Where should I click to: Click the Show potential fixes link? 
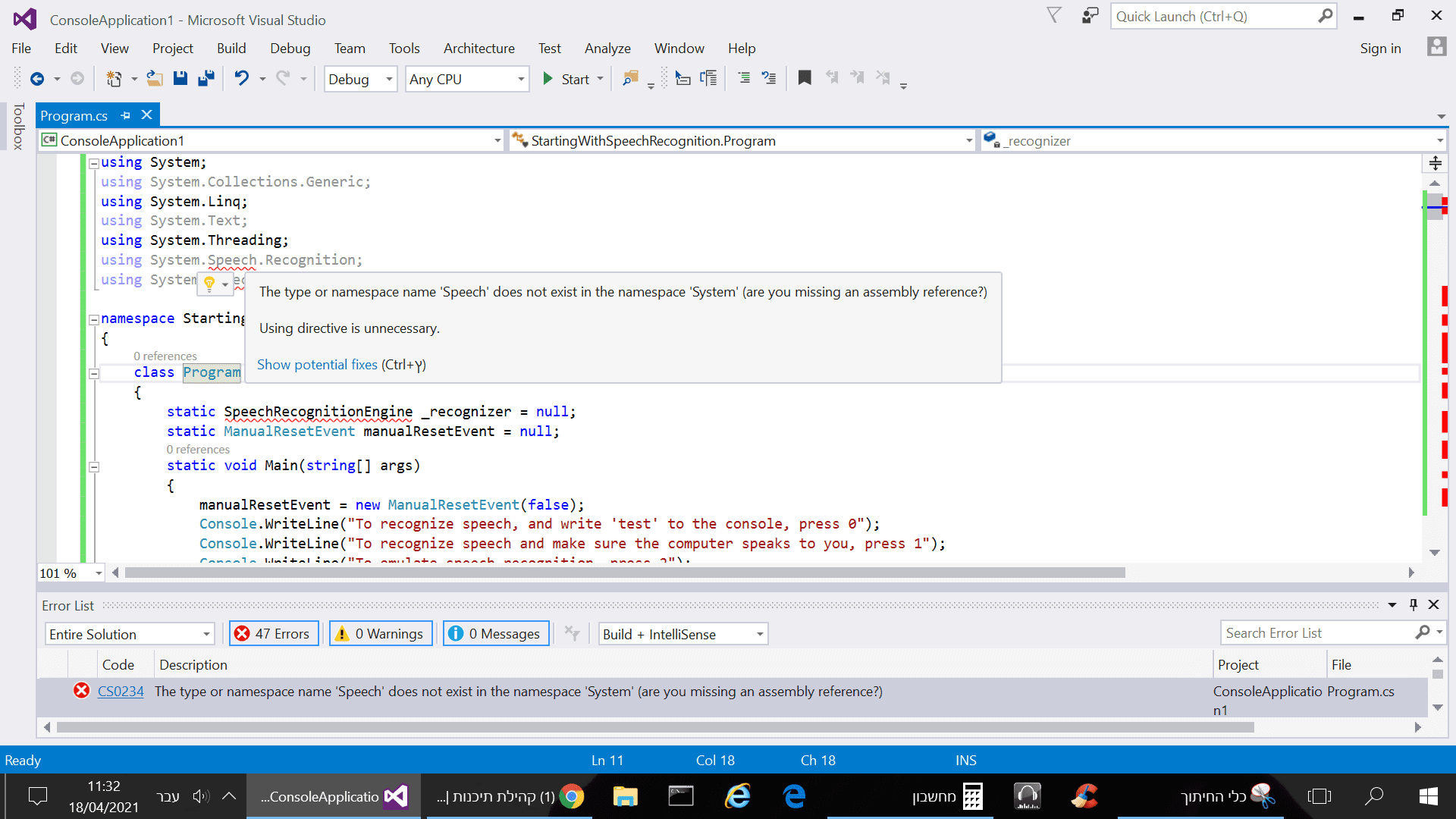tap(317, 365)
